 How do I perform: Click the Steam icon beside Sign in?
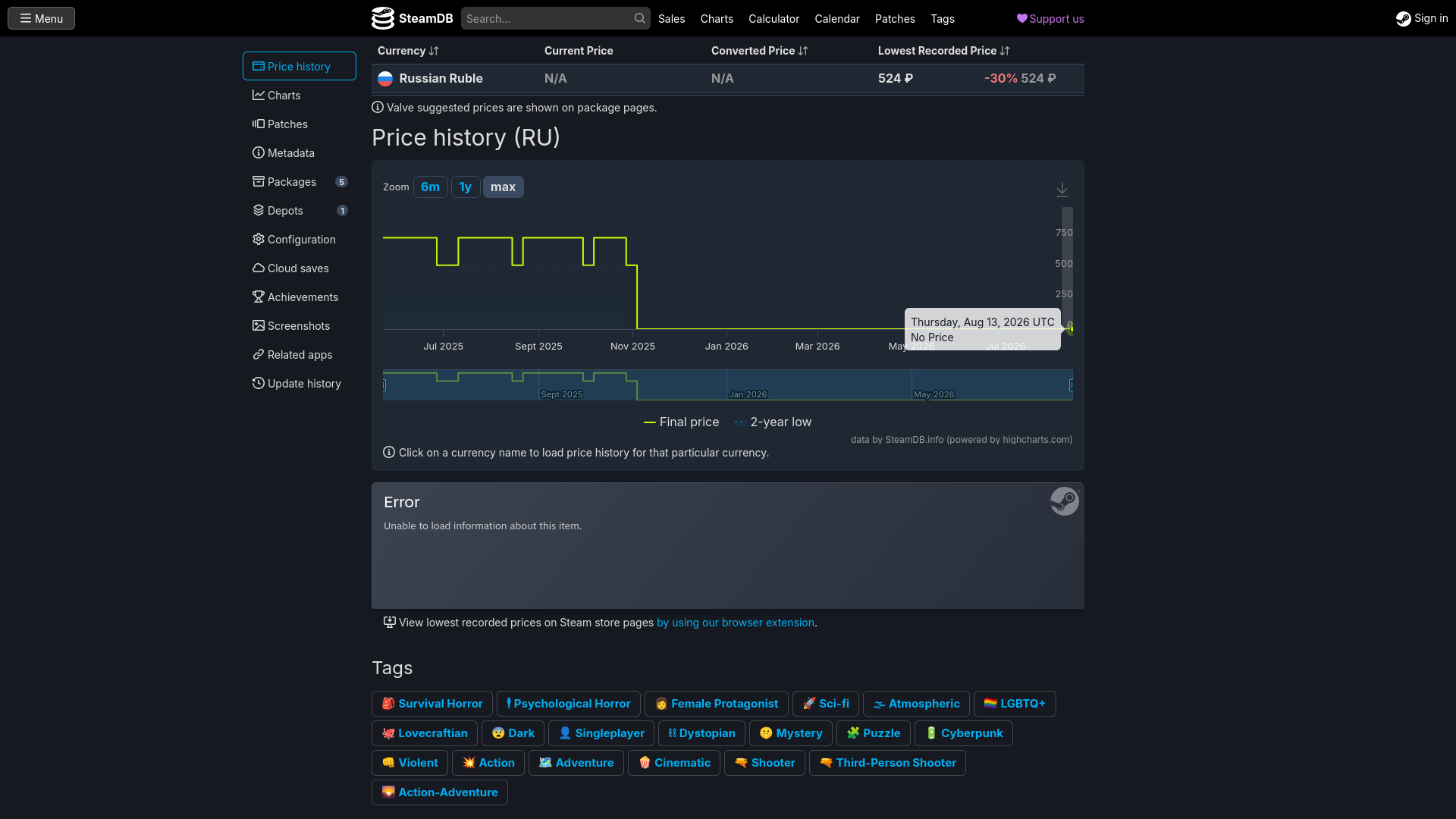coord(1404,18)
